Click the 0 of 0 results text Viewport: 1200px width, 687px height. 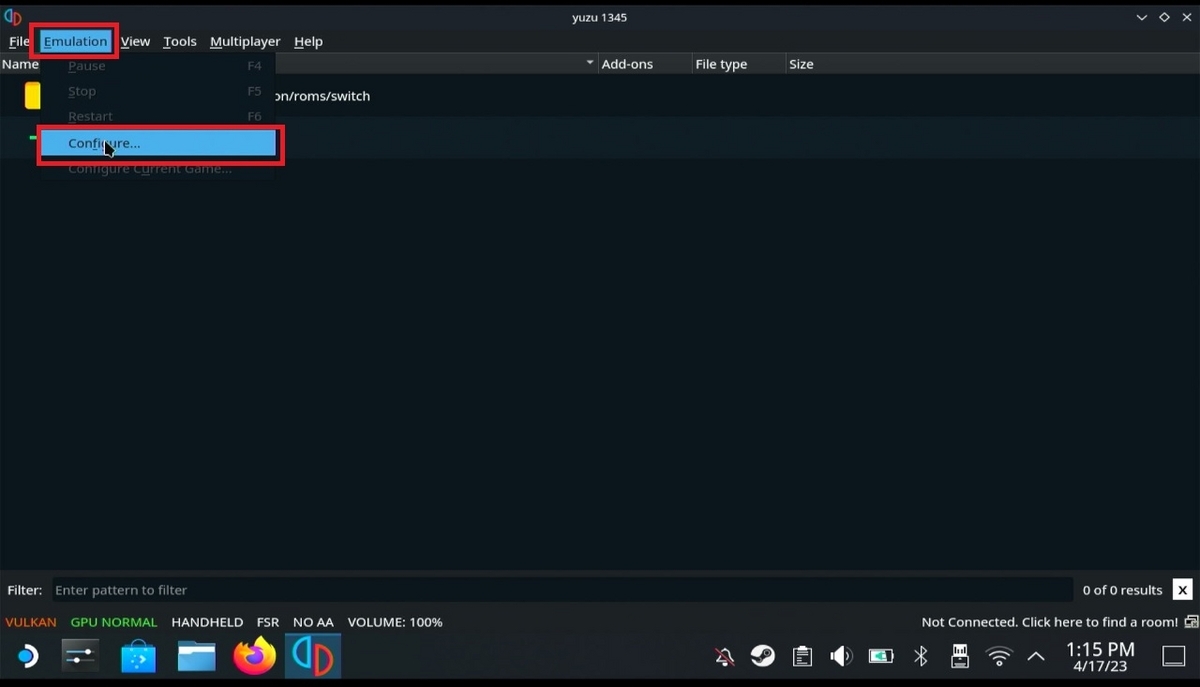[x=1122, y=590]
